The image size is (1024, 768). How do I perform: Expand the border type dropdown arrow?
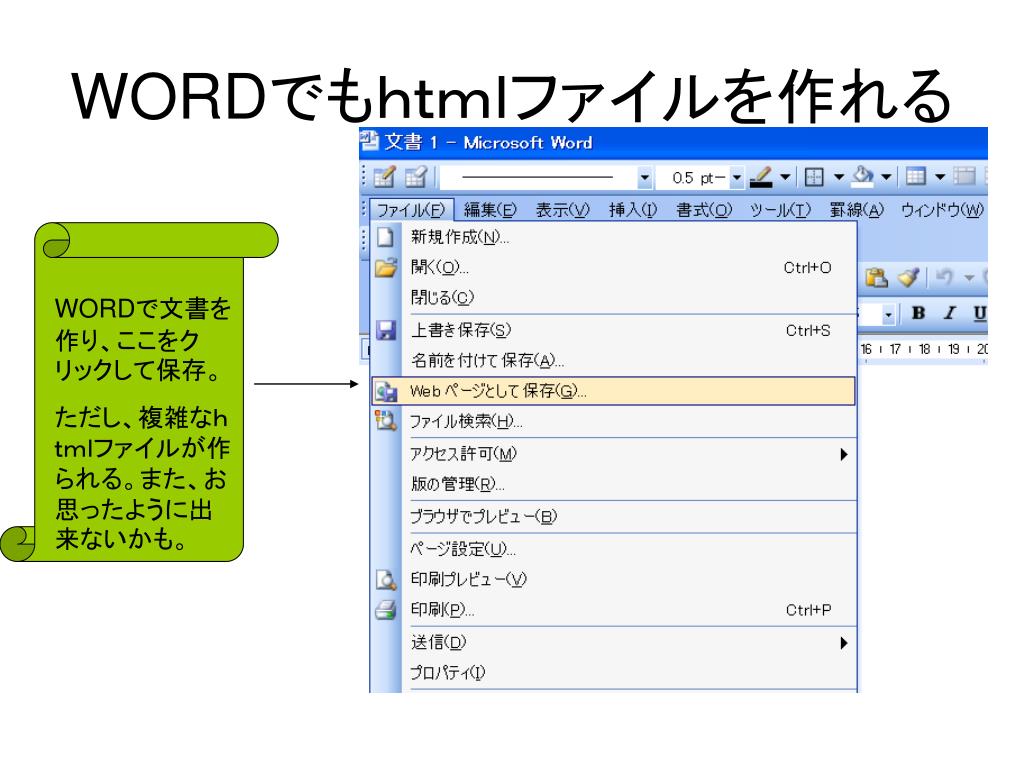(839, 177)
